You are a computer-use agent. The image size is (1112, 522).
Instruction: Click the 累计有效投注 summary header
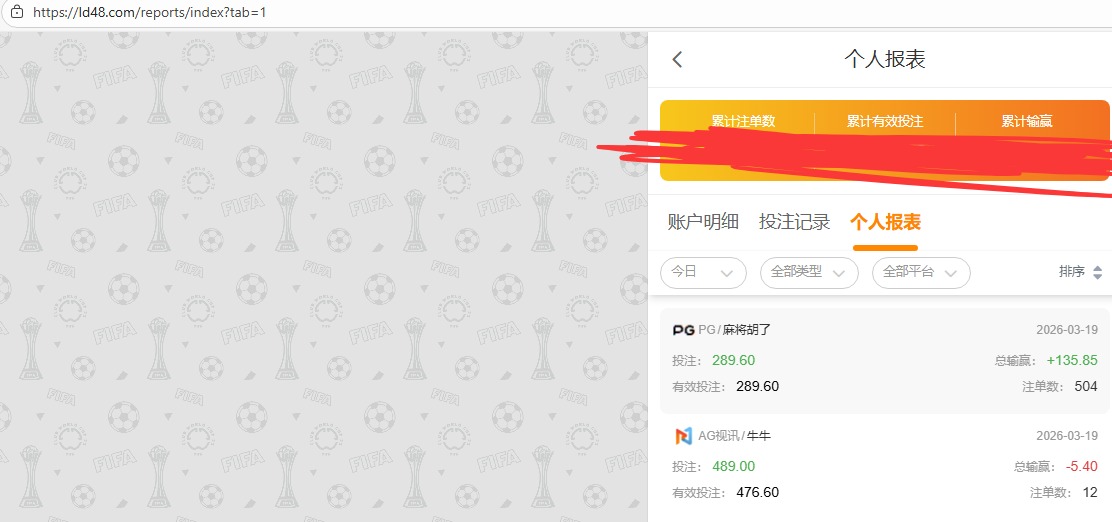[x=885, y=121]
